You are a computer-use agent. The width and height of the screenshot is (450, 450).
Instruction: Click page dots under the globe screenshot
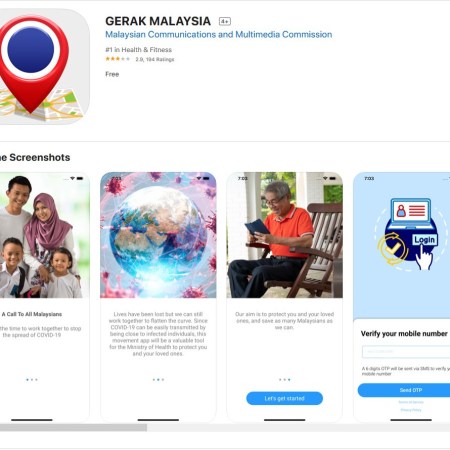pyautogui.click(x=158, y=380)
